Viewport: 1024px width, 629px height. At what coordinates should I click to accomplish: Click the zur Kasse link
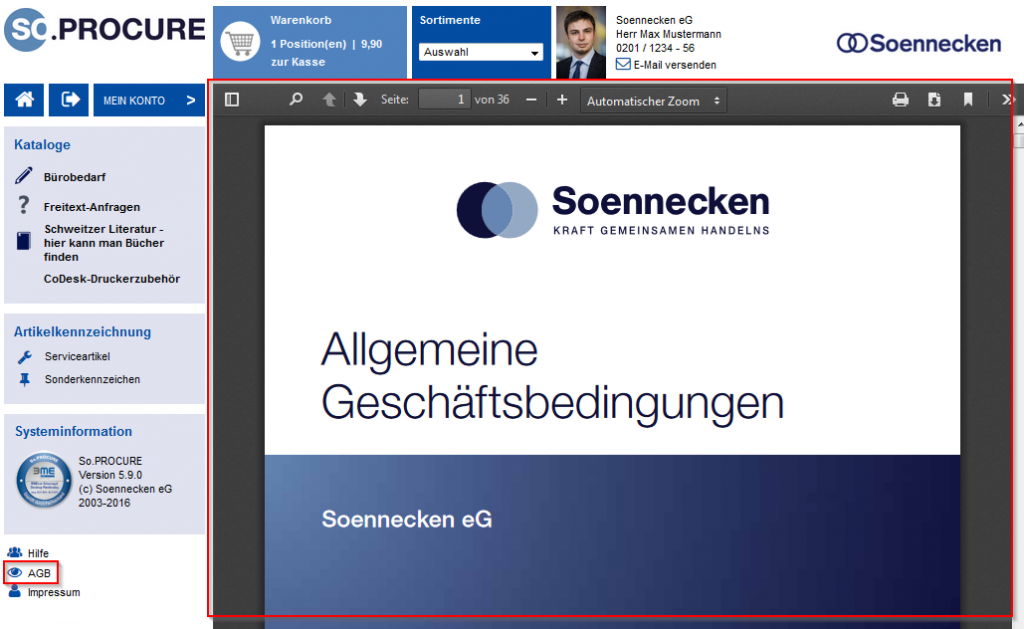pyautogui.click(x=298, y=62)
